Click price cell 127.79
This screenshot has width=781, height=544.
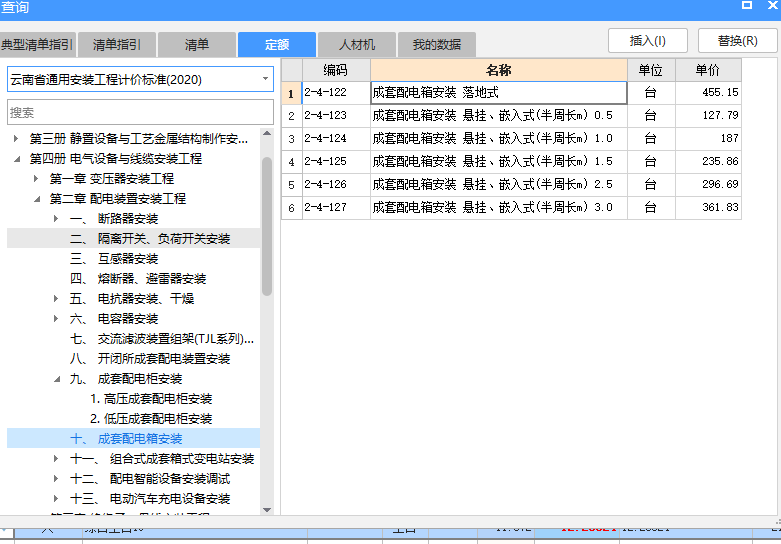[x=708, y=116]
